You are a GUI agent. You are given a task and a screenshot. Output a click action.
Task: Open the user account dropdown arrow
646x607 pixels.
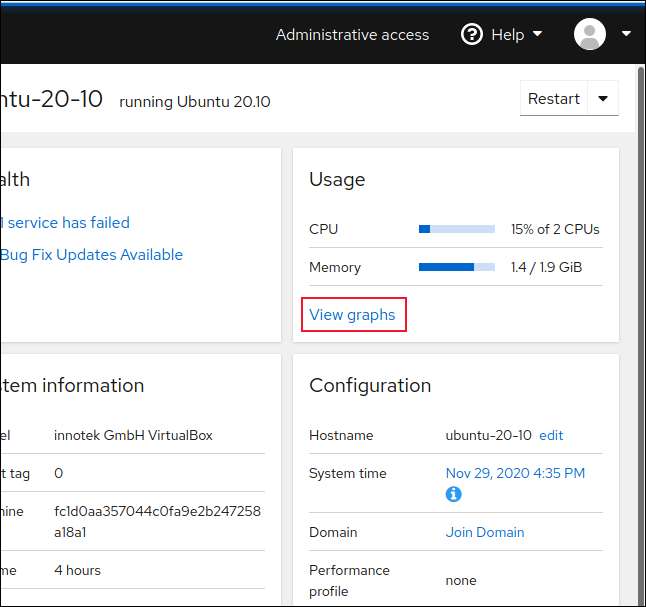pos(626,34)
